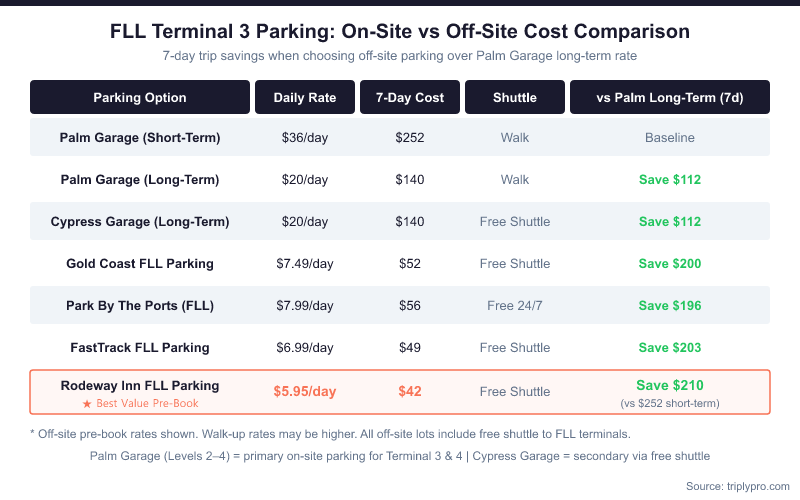The height and width of the screenshot is (500, 800).
Task: Click the FLL Terminal 3 Parking title
Action: tap(400, 31)
